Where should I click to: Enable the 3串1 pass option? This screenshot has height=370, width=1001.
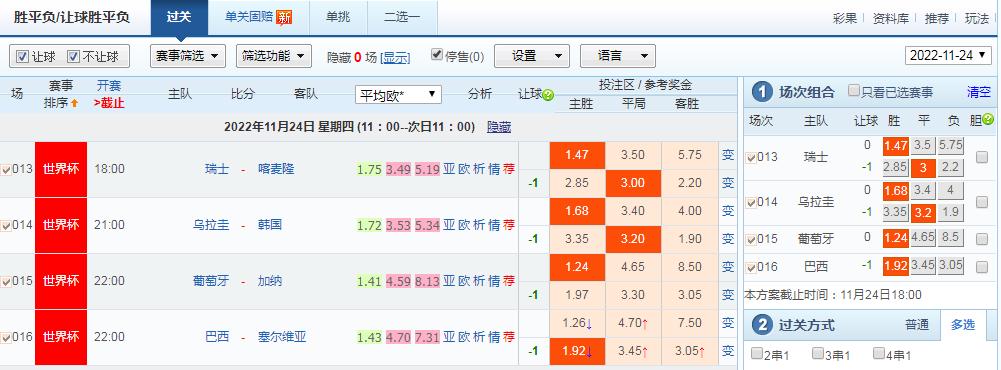click(x=818, y=353)
